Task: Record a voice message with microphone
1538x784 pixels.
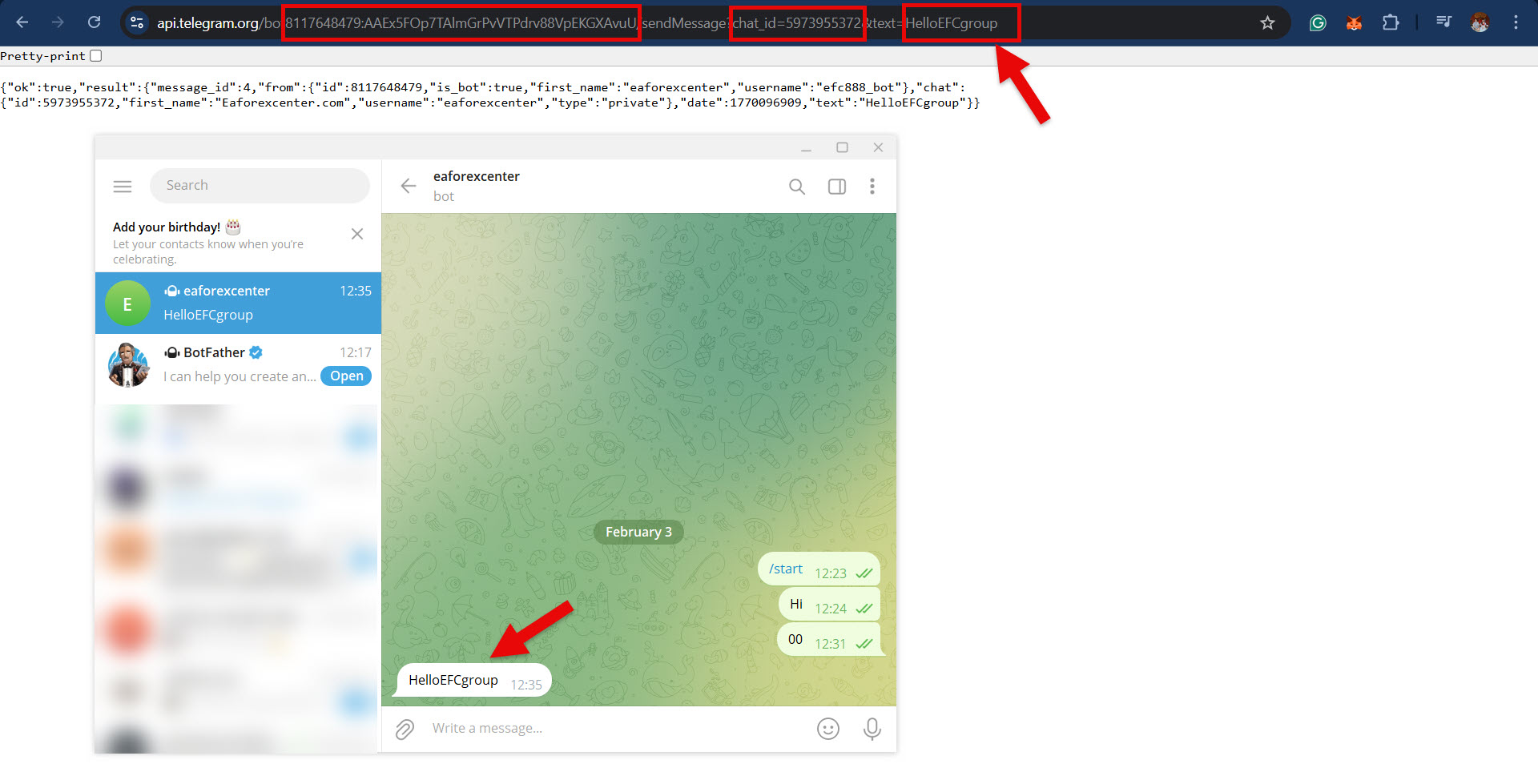Action: [872, 729]
